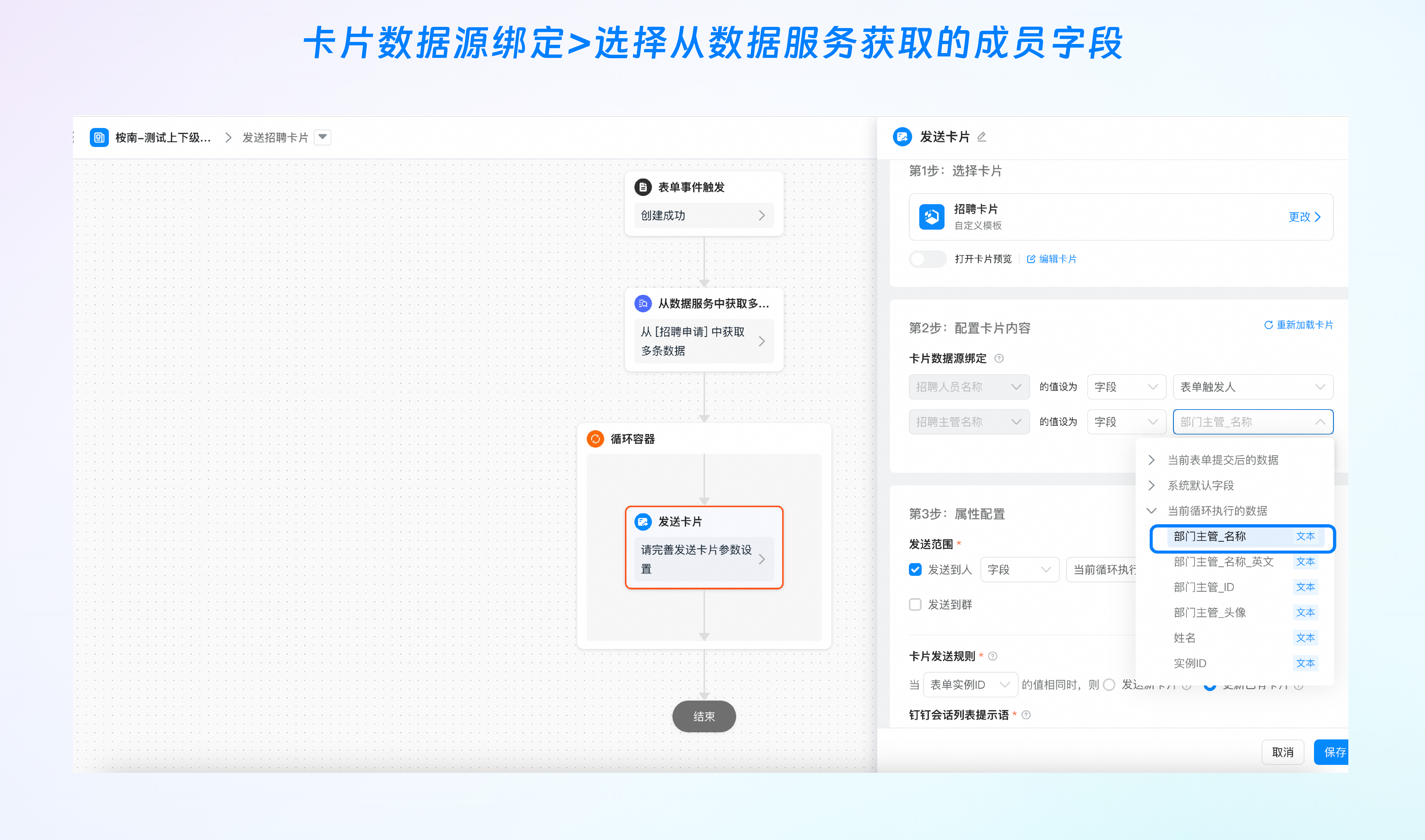Image resolution: width=1425 pixels, height=840 pixels.
Task: Click the 招聘卡片 template icon
Action: tap(931, 217)
